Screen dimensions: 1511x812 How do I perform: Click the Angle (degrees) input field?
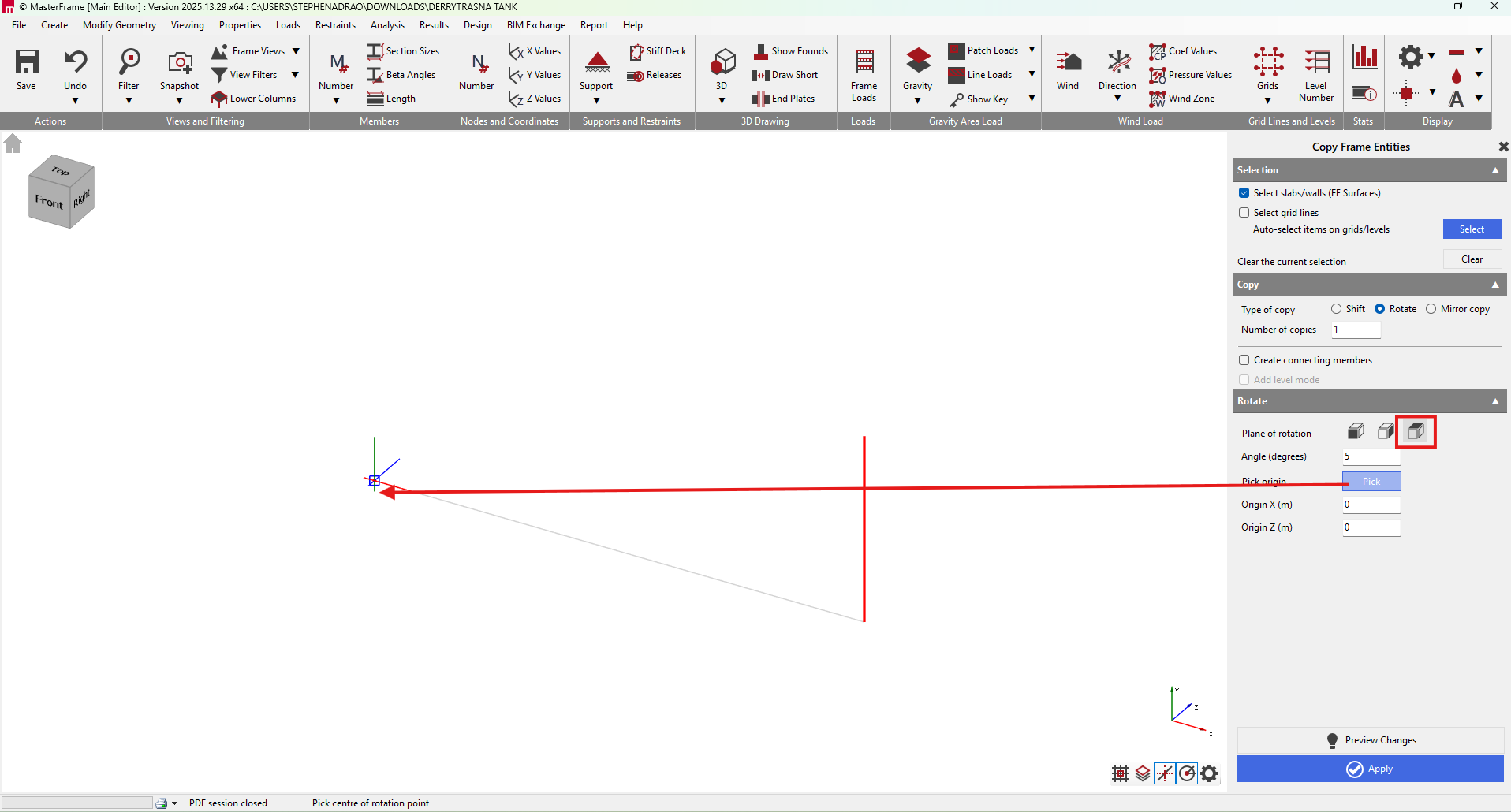pos(1371,456)
